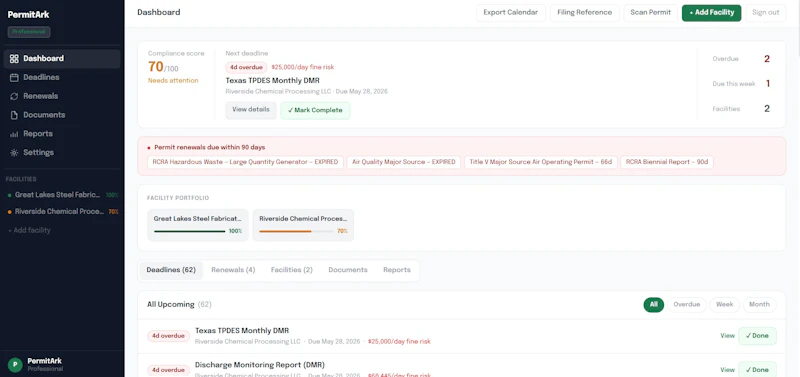Select the Month filter pill
Viewport: 800px width, 377px height.
coord(759,305)
